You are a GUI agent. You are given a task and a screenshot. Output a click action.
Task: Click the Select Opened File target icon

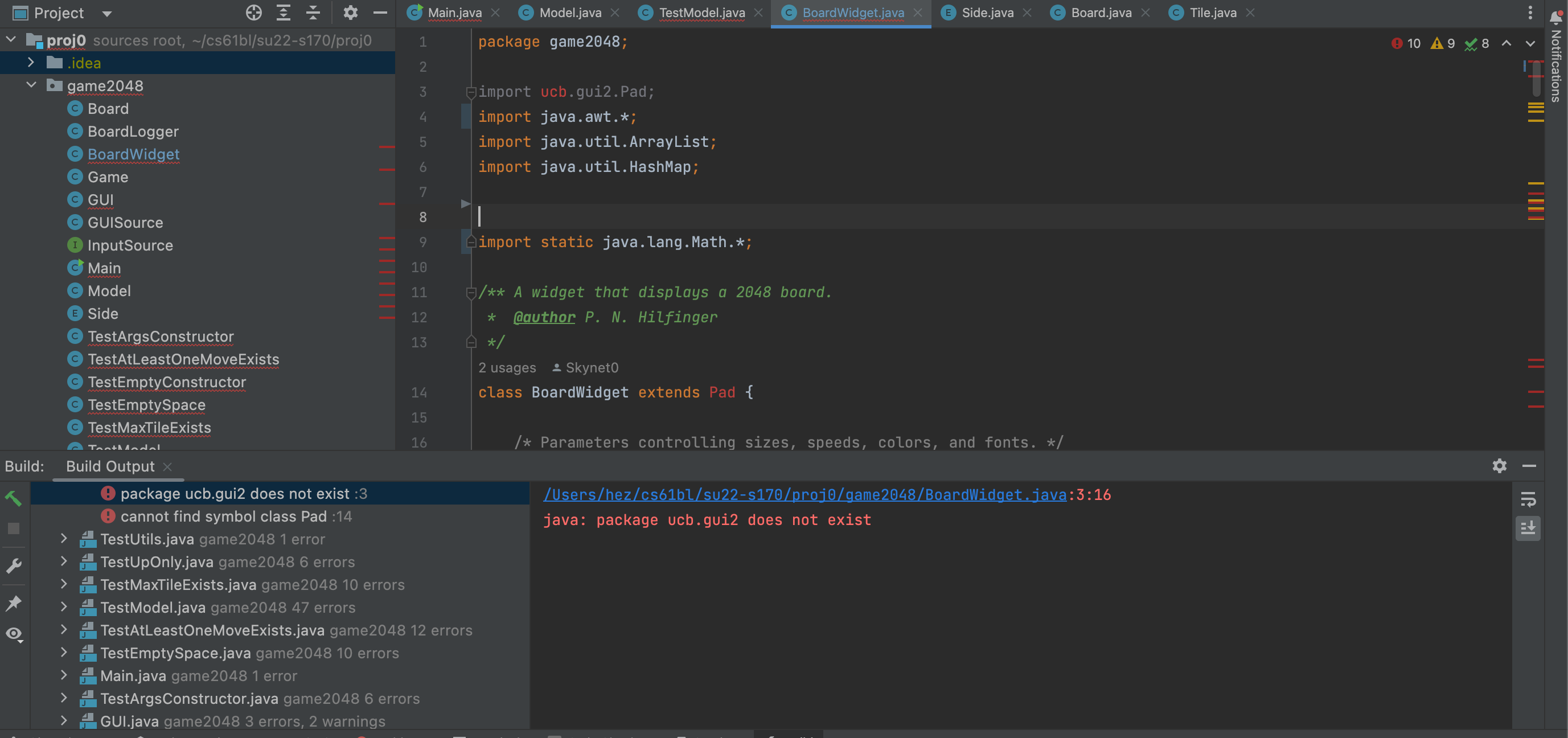(254, 13)
